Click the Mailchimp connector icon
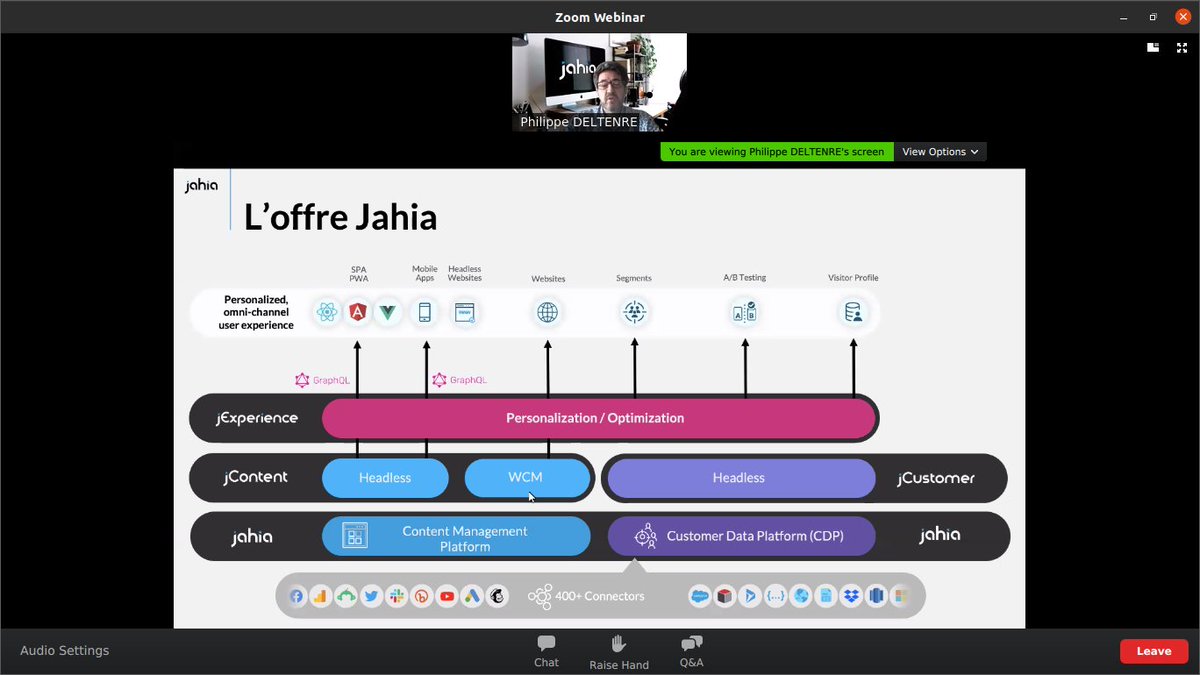Image resolution: width=1200 pixels, height=675 pixels. point(497,597)
